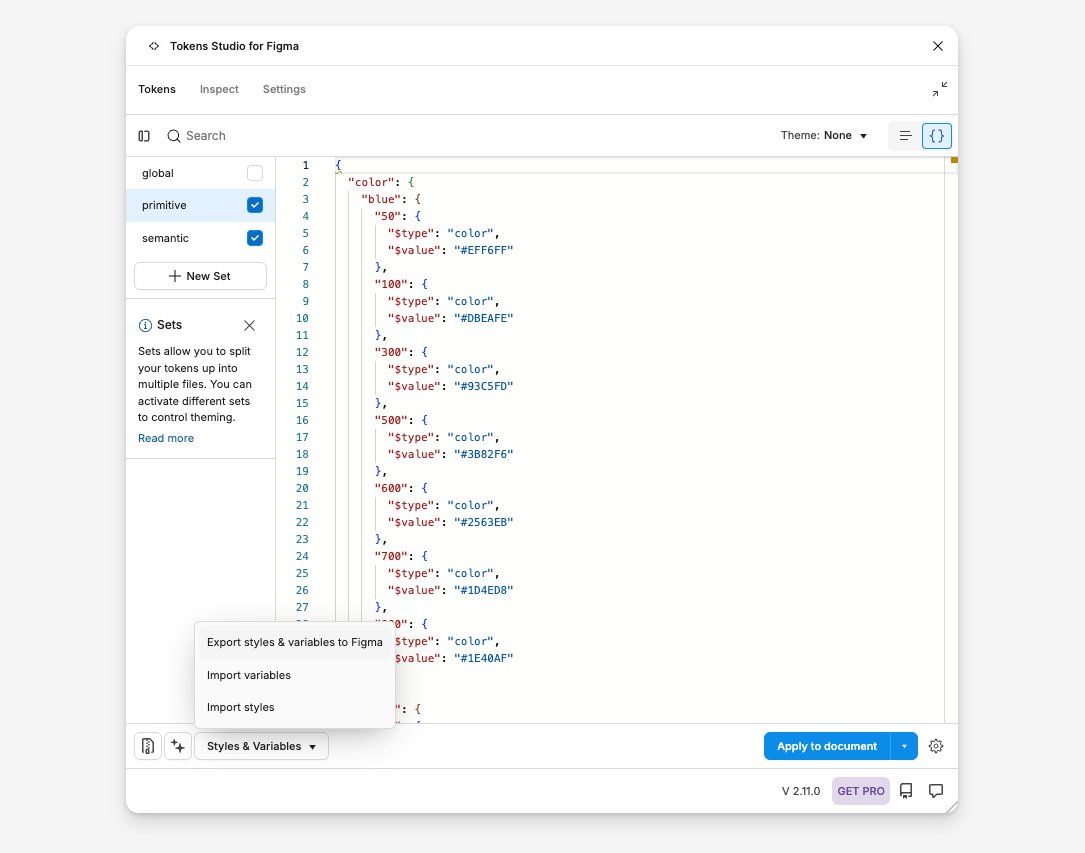1085x853 pixels.
Task: Switch to the list view of tokens
Action: [x=905, y=135]
